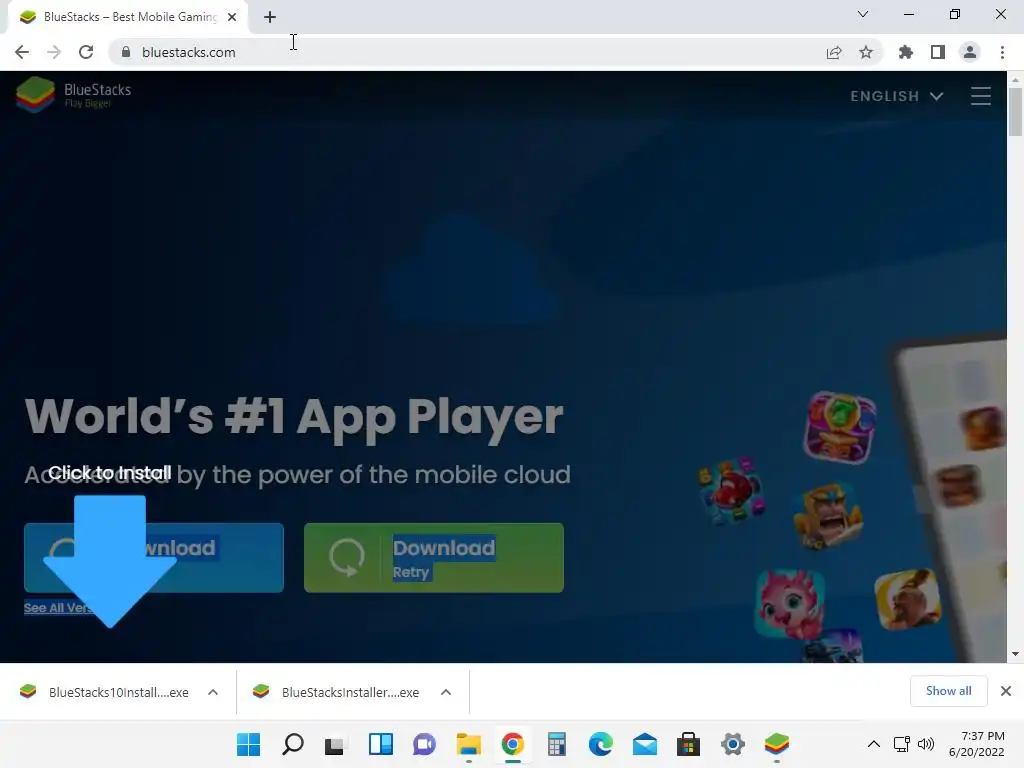
Task: Bookmark this tab with star icon
Action: click(866, 52)
